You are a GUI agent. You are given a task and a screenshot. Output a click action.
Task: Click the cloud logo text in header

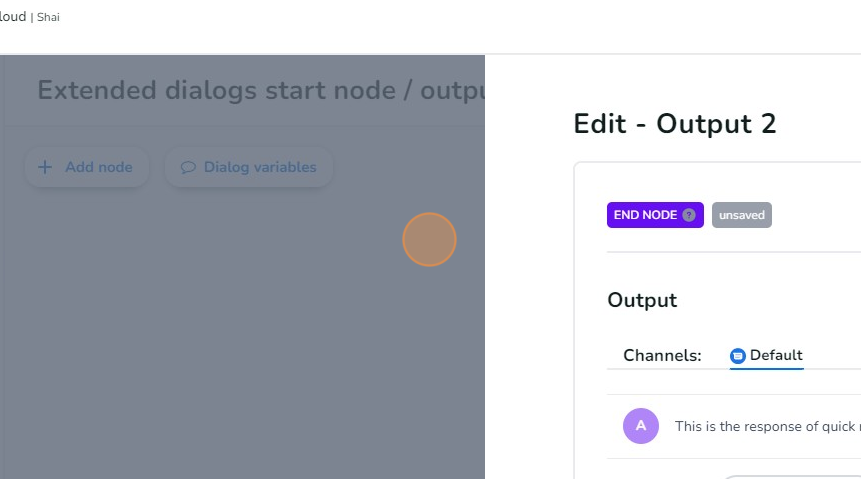pos(12,17)
